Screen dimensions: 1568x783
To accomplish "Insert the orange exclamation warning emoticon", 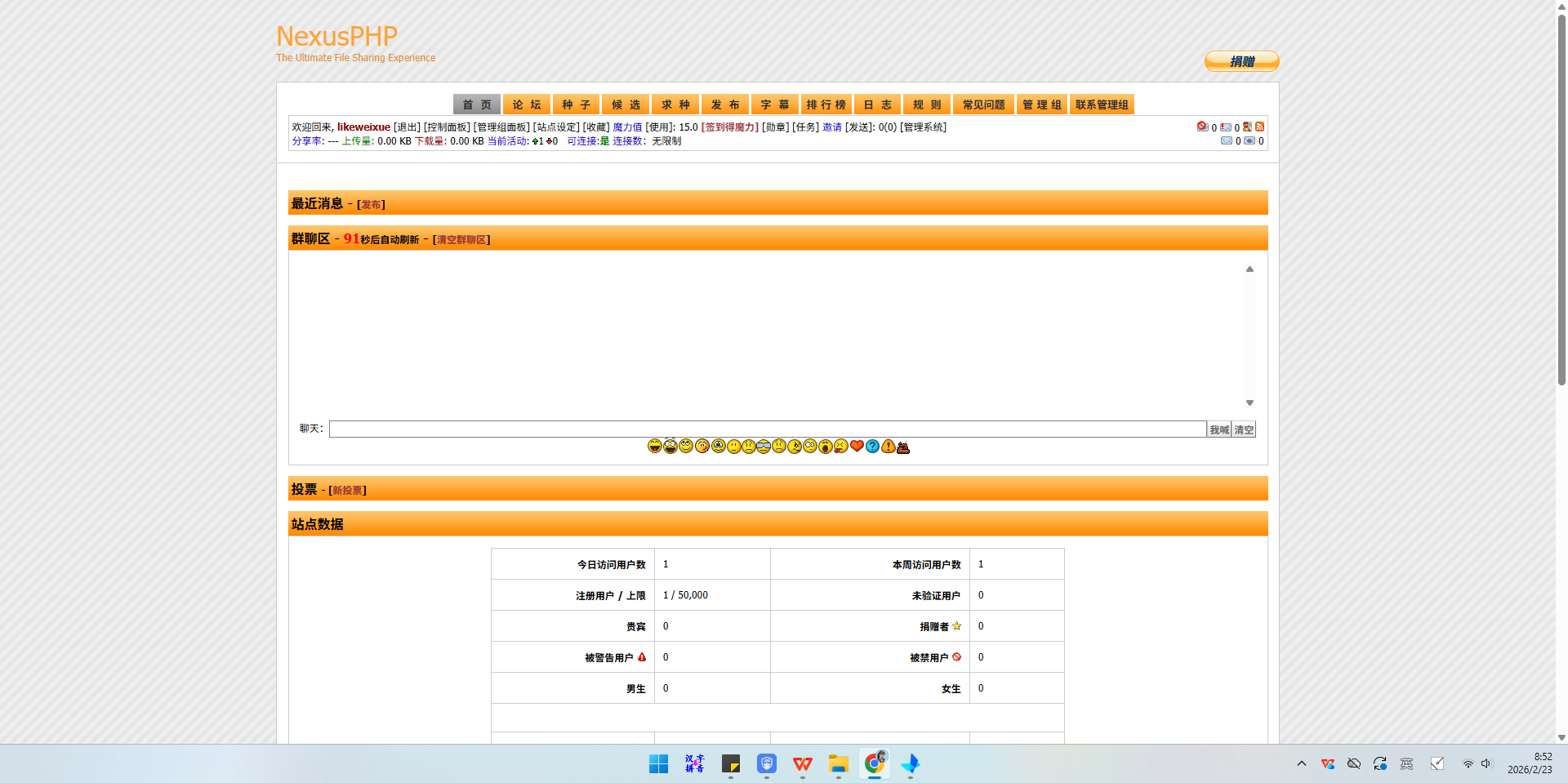I will 888,446.
